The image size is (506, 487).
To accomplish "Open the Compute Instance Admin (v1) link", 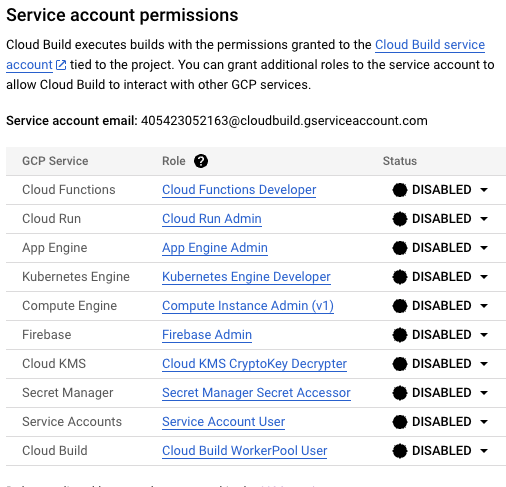I will coord(248,306).
